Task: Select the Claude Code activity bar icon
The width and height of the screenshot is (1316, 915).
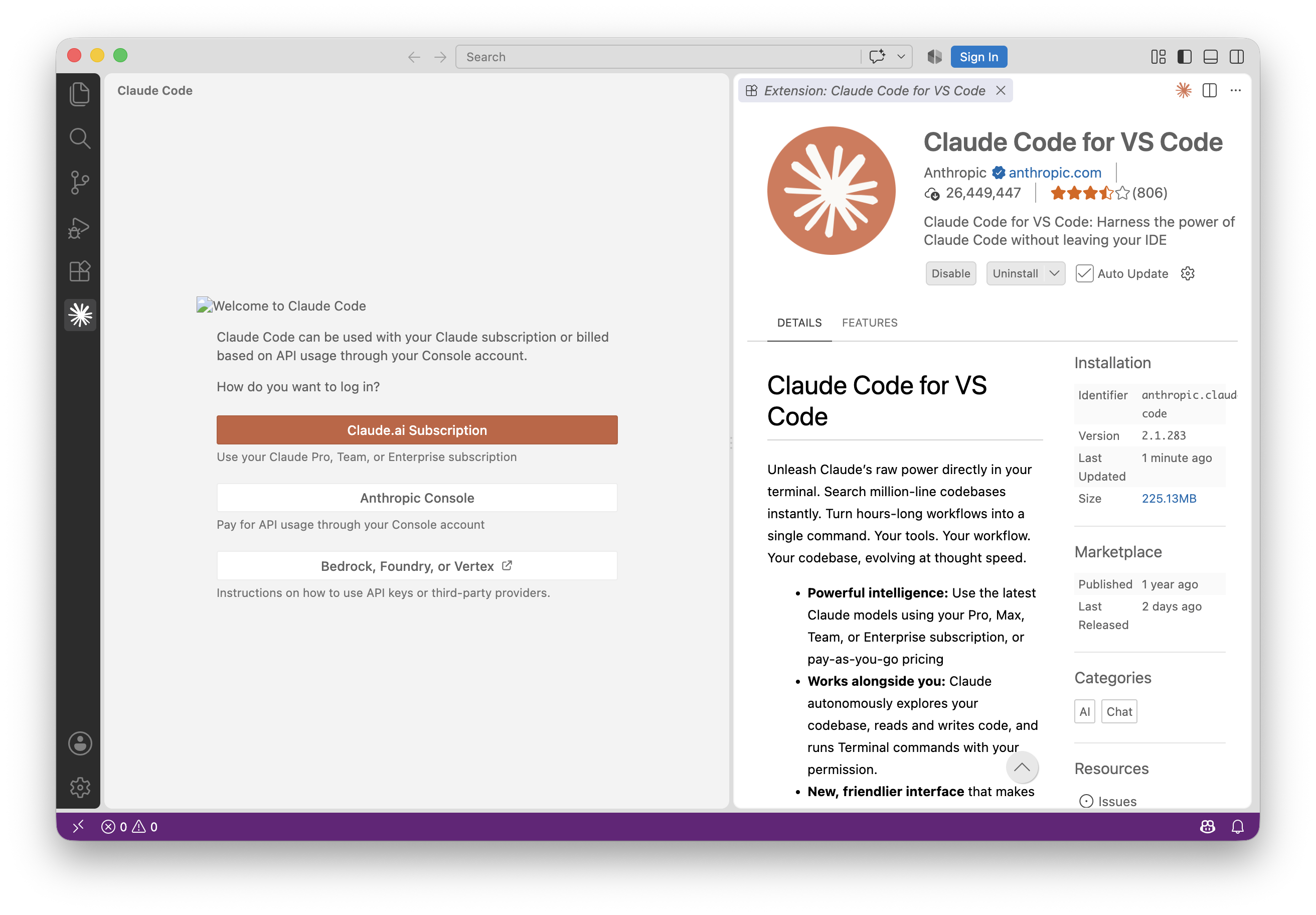Action: coord(80,315)
